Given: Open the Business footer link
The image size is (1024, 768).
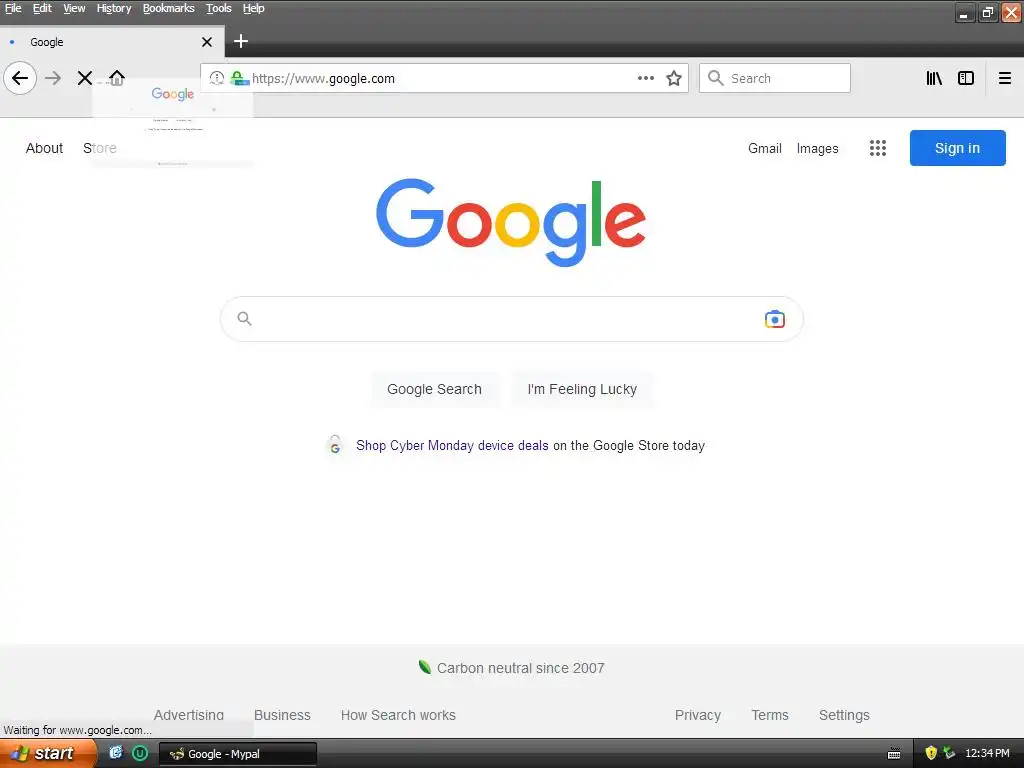Looking at the screenshot, I should click(x=282, y=715).
